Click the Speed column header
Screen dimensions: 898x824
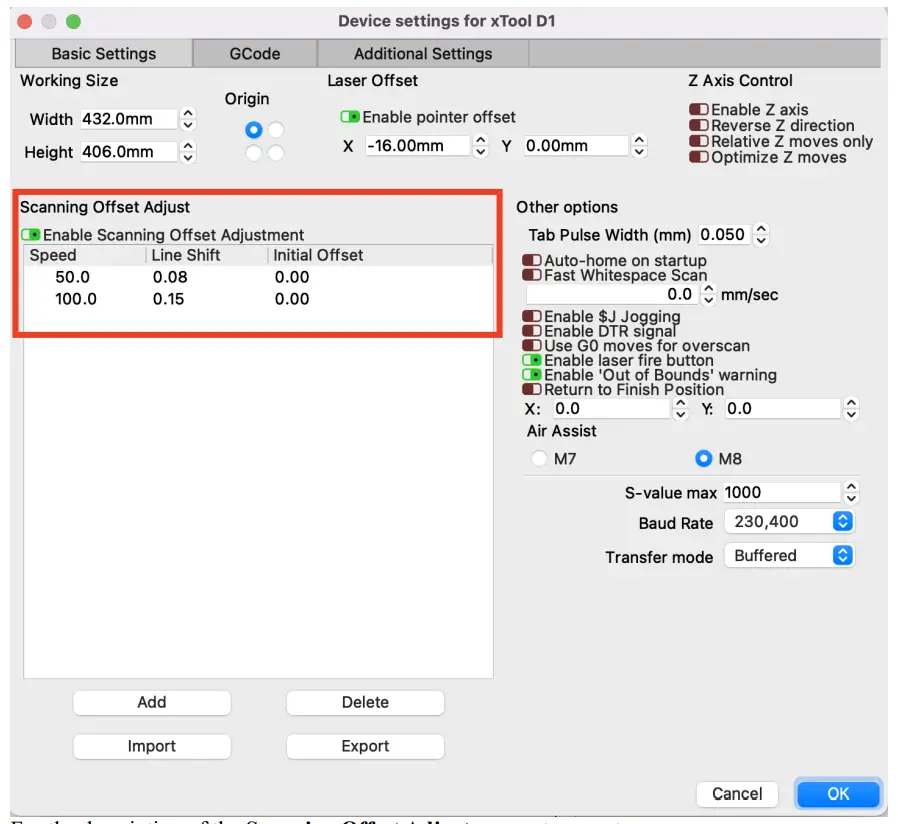(85, 255)
